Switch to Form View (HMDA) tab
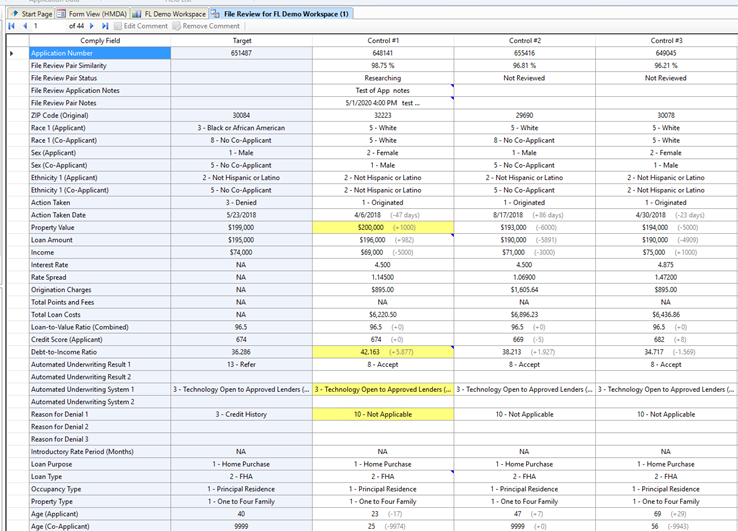Viewport: 738px width, 531px height. point(92,14)
